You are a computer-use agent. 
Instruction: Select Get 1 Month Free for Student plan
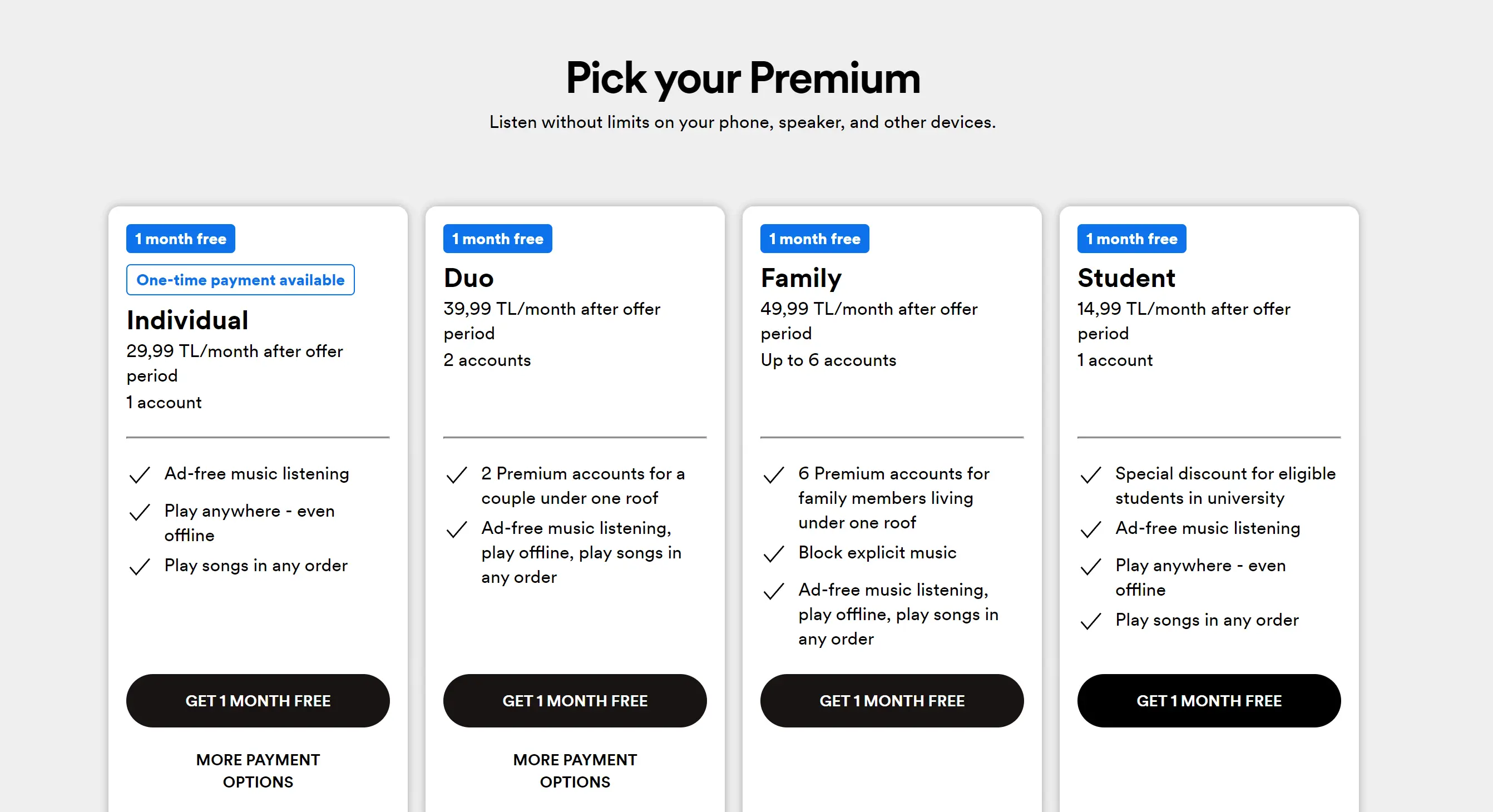pyautogui.click(x=1209, y=700)
